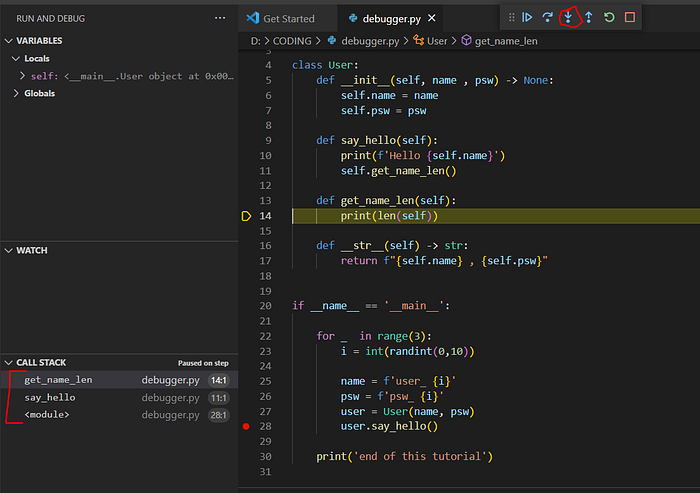This screenshot has height=493, width=700.
Task: Click the Step Over debug button
Action: pyautogui.click(x=547, y=17)
